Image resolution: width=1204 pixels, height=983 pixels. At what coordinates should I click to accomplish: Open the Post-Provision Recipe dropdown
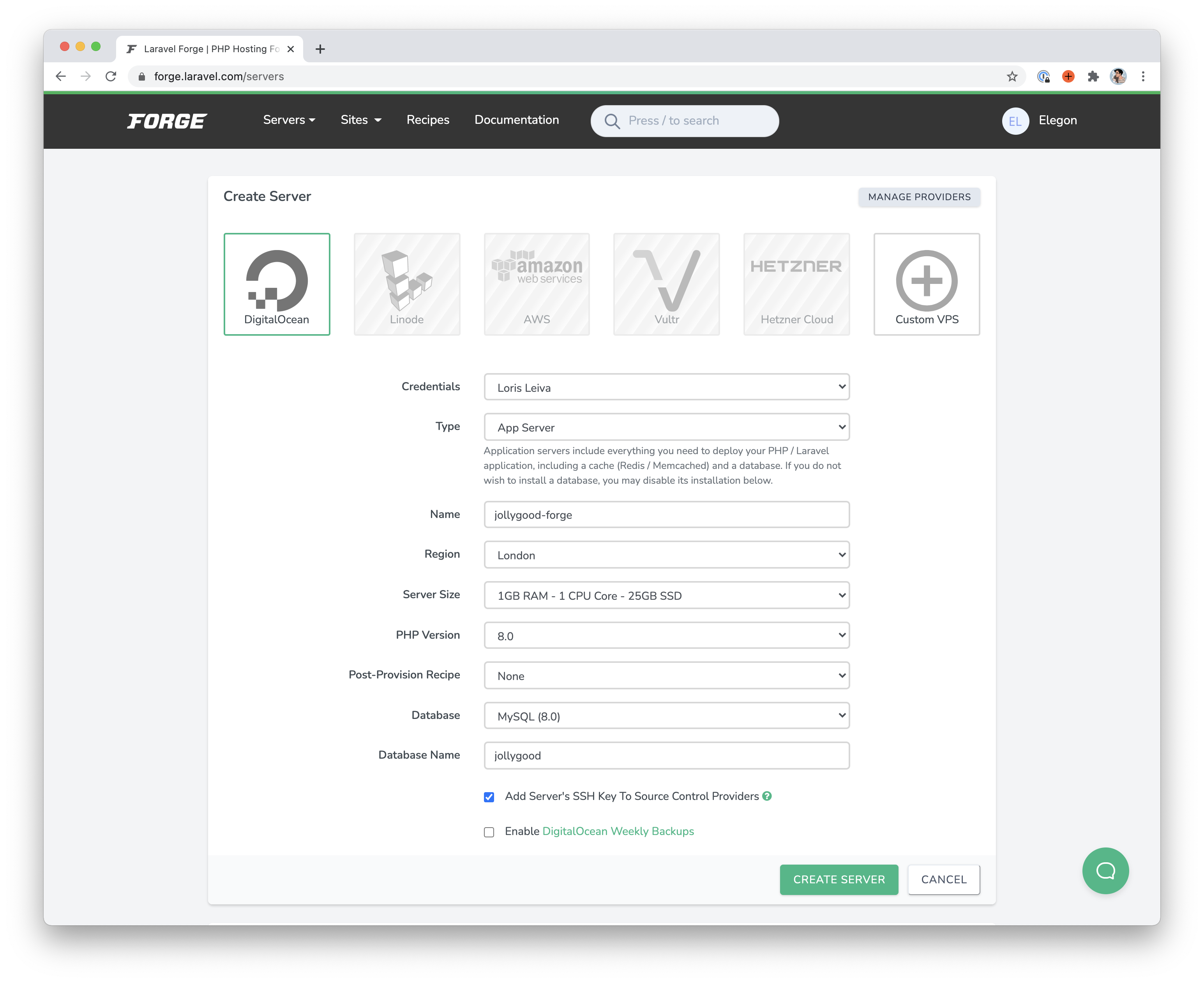click(x=666, y=675)
